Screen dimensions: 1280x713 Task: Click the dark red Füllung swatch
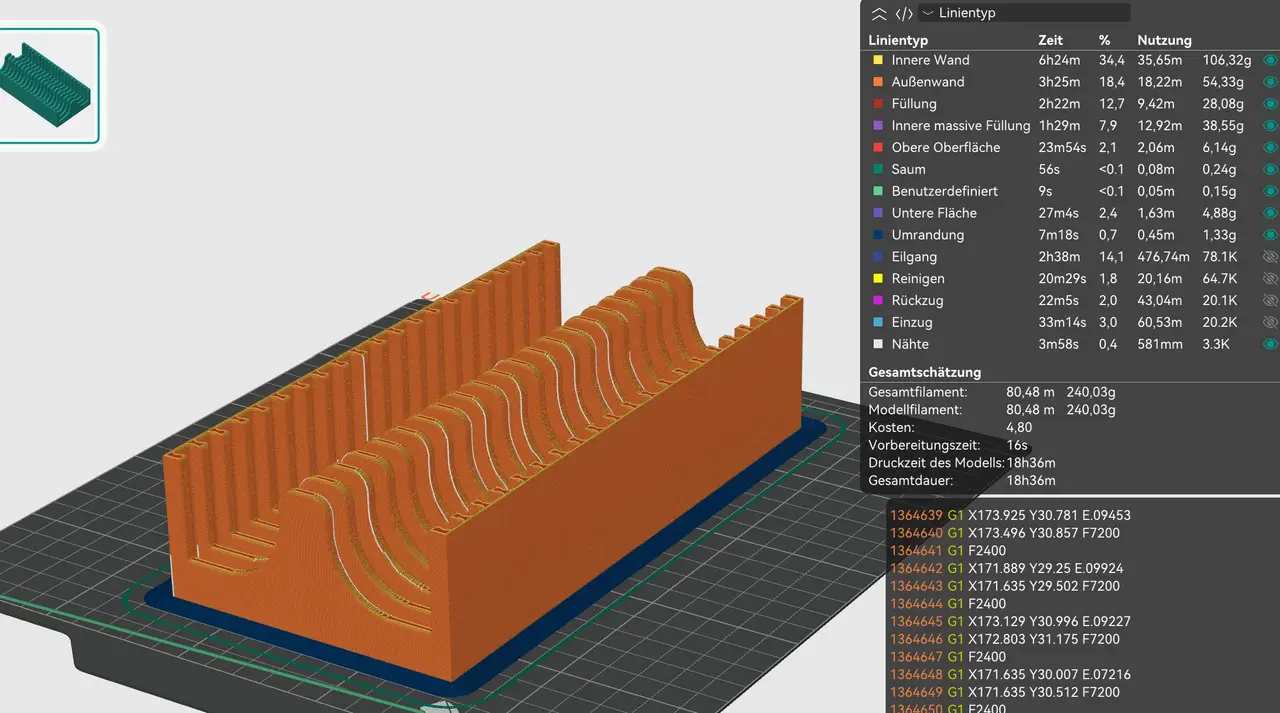click(877, 104)
